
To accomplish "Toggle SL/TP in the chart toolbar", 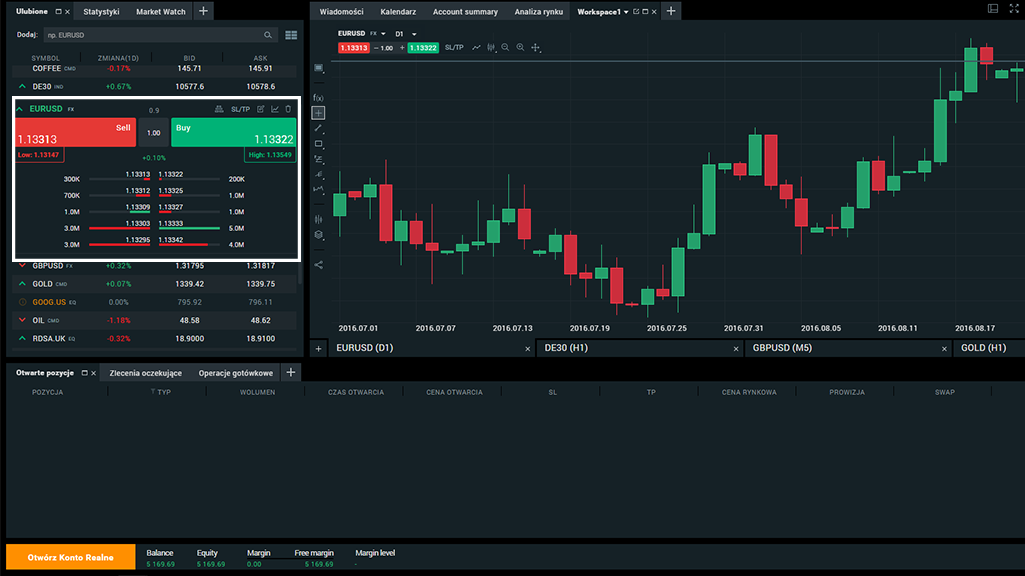I will [x=454, y=47].
